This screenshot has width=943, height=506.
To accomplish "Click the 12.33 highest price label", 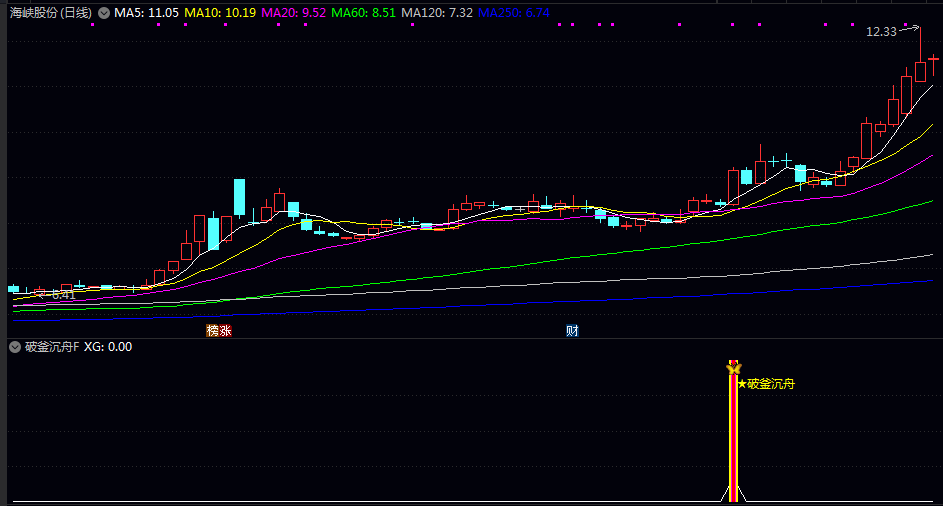I will (881, 32).
